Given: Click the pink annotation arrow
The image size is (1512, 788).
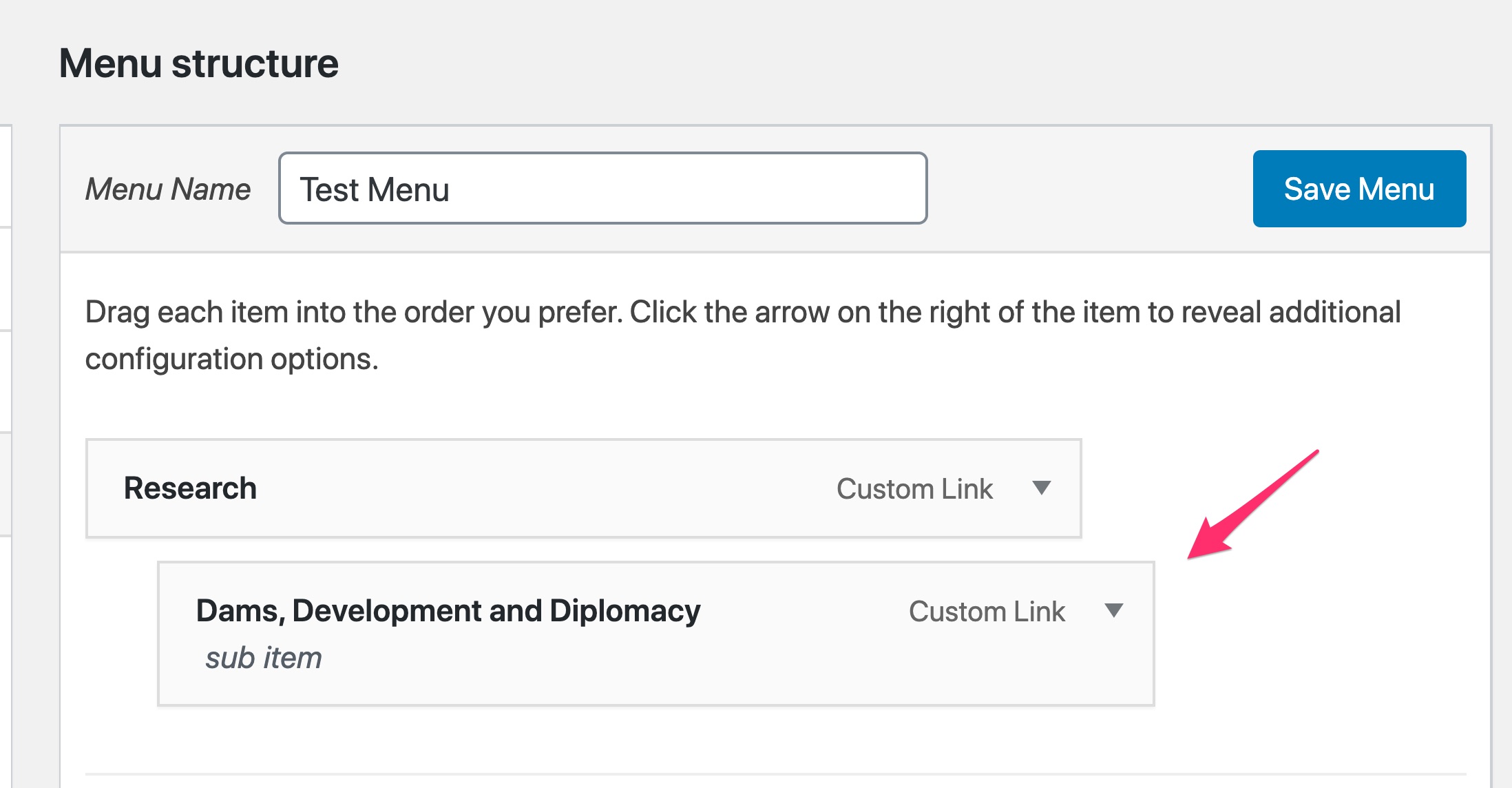Looking at the screenshot, I should coord(1253,504).
